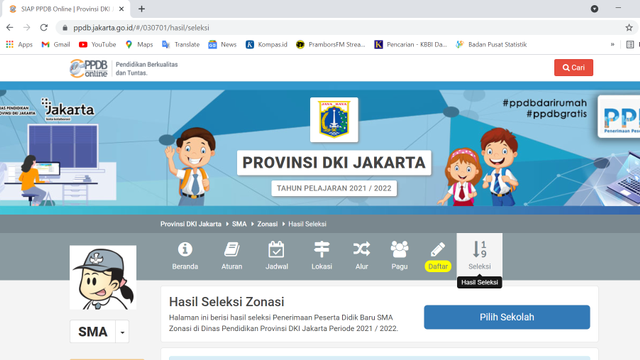Open the PramborsFM Stream bookmark
640x360 pixels.
(331, 44)
